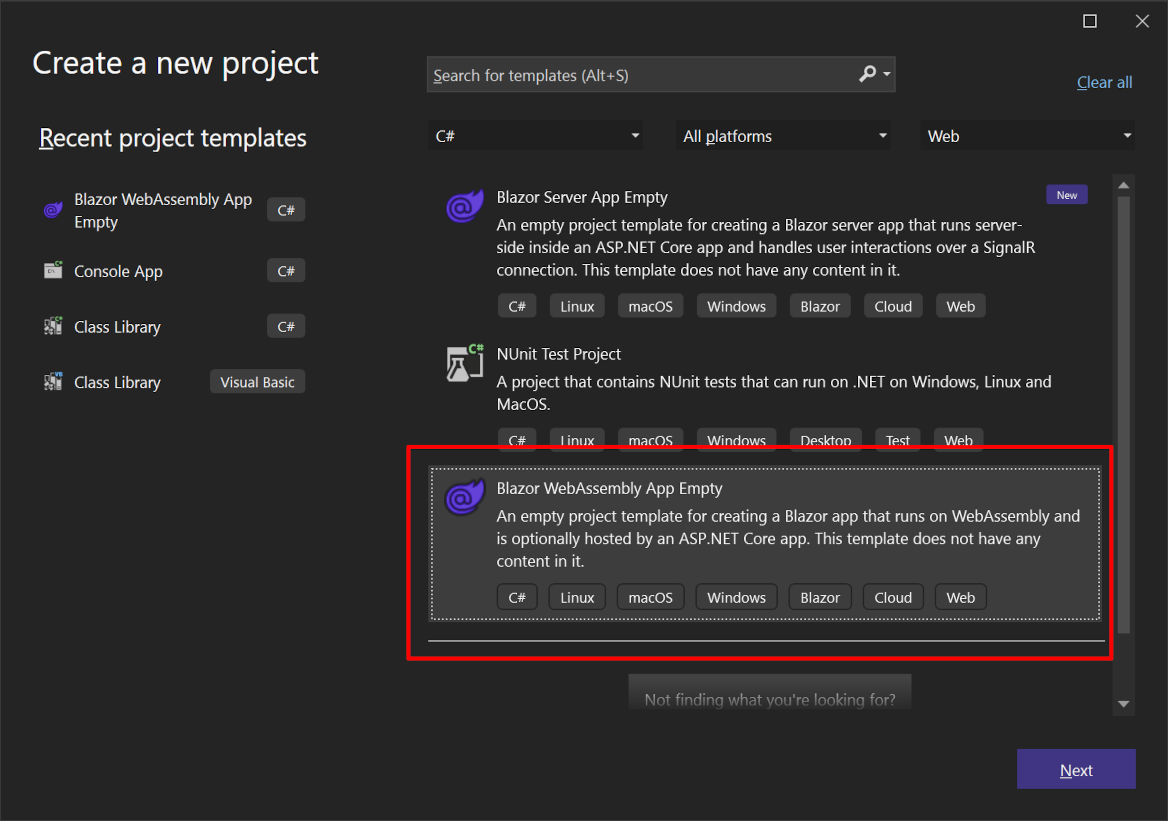The width and height of the screenshot is (1168, 821).
Task: Click the Blazor WebAssembly icon in recent list
Action: (52, 210)
